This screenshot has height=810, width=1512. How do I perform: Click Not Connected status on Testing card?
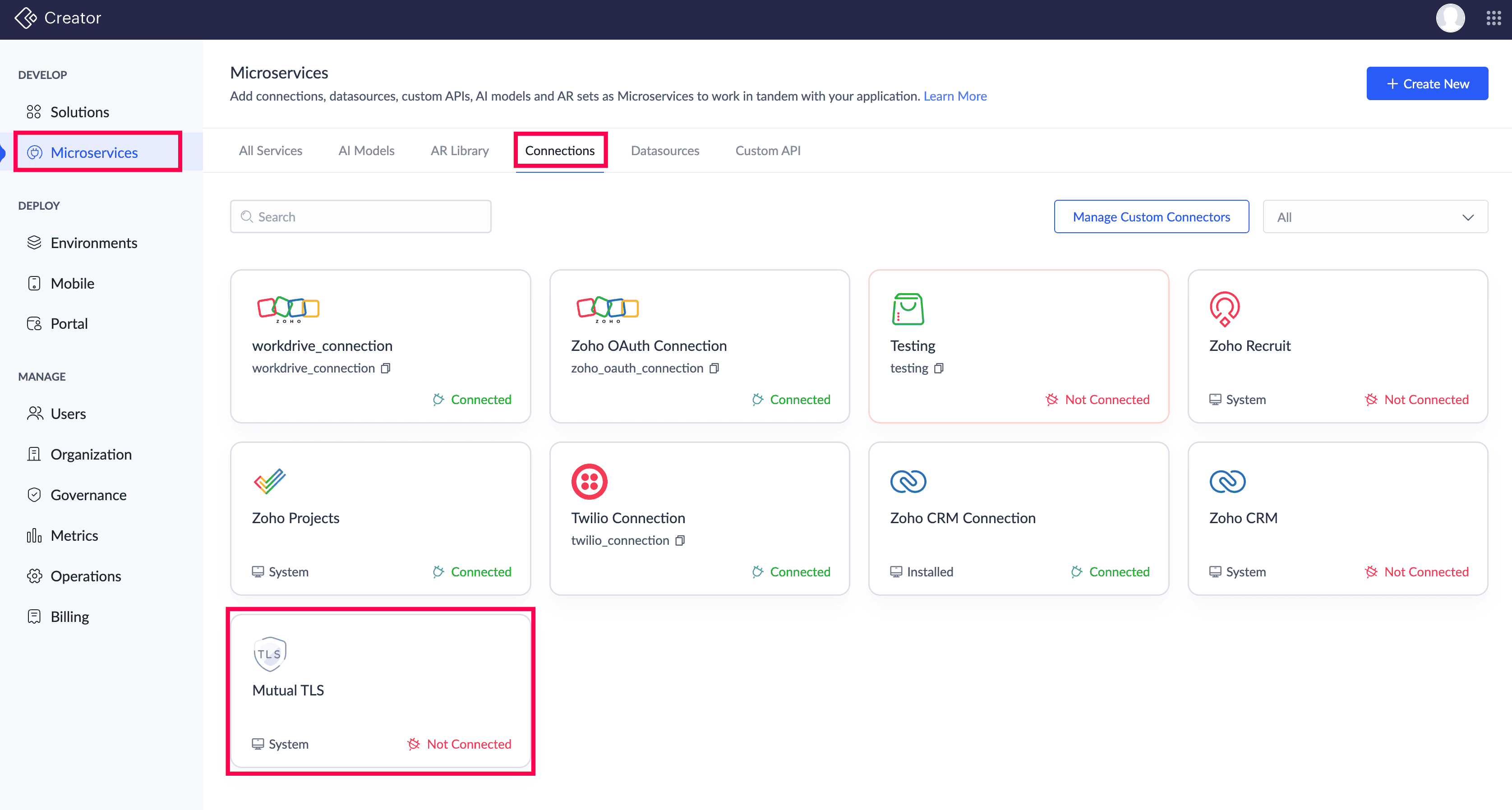1097,399
